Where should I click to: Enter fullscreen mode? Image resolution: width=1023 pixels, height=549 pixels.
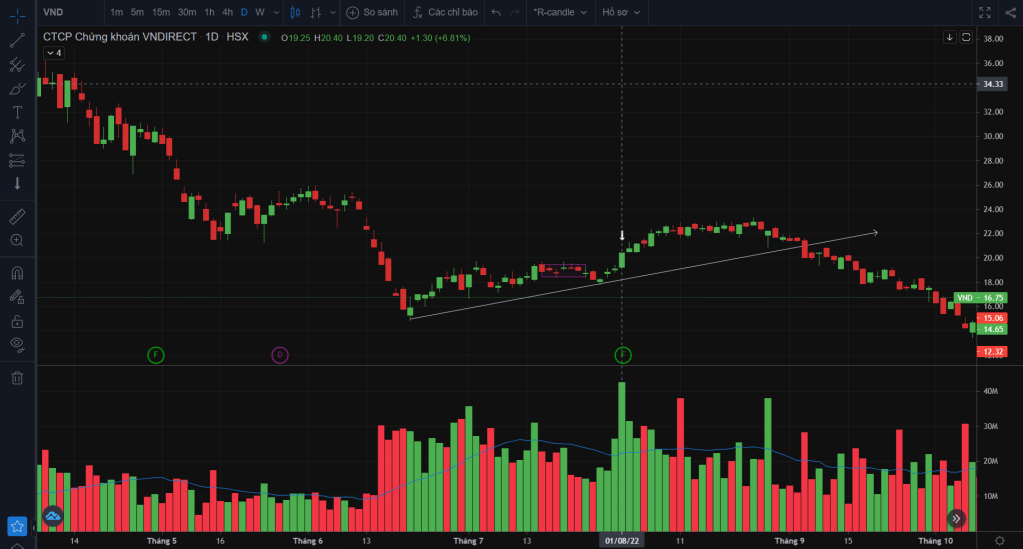pyautogui.click(x=984, y=12)
